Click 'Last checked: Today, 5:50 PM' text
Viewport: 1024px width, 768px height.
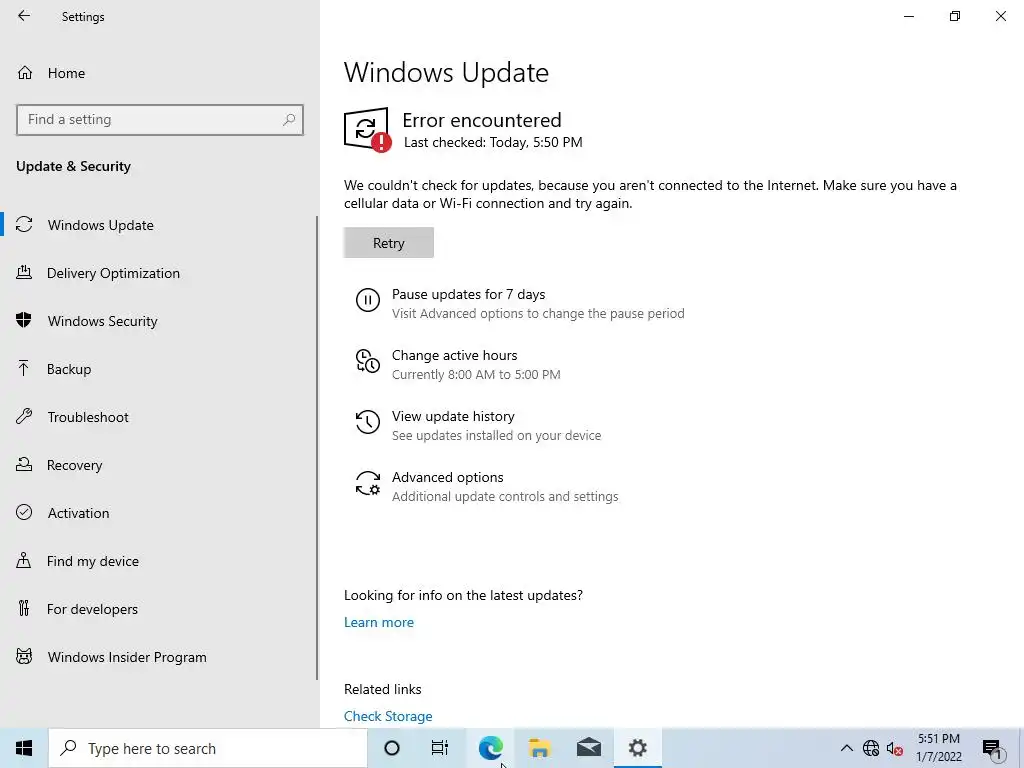point(493,142)
